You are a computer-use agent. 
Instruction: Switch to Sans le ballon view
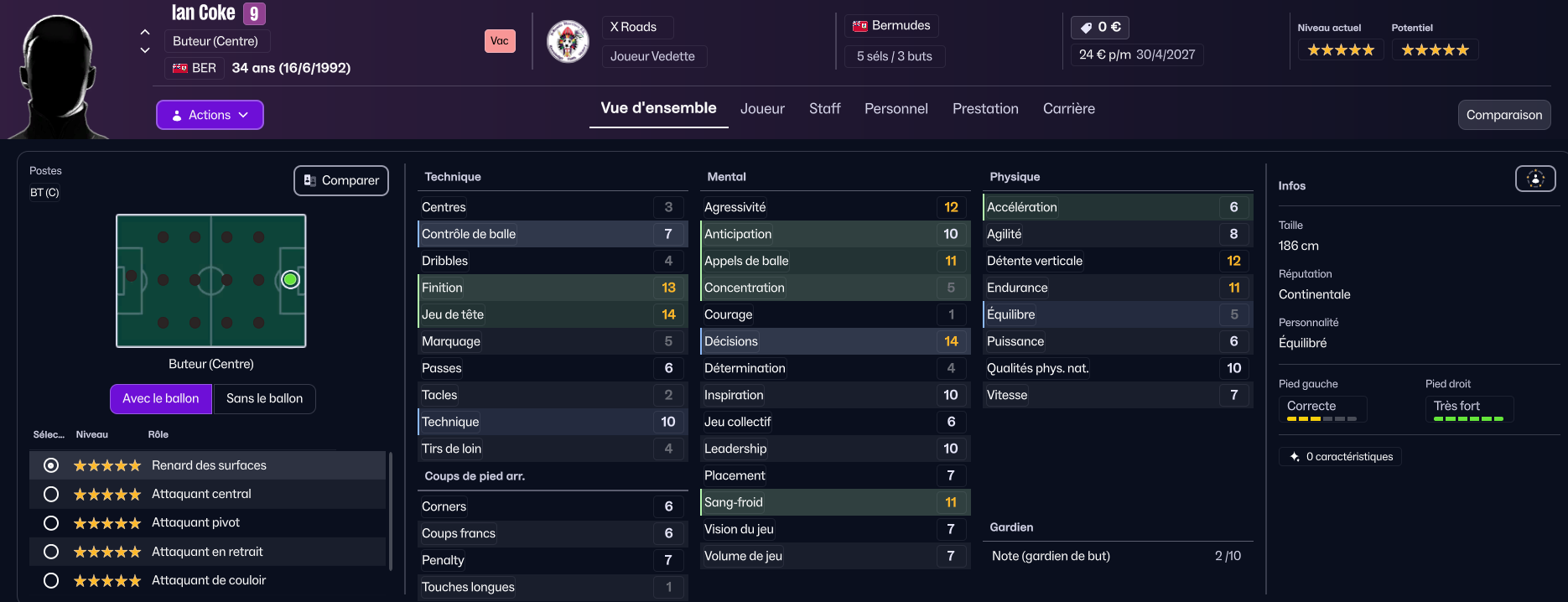pyautogui.click(x=264, y=399)
